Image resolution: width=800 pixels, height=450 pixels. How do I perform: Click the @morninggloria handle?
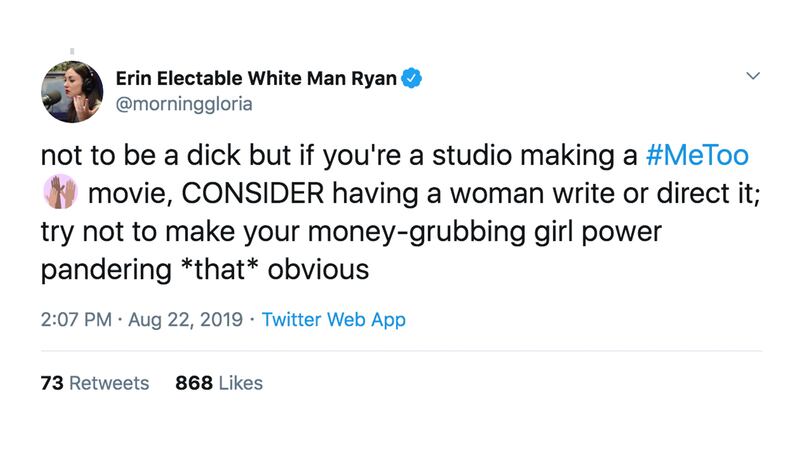184,103
